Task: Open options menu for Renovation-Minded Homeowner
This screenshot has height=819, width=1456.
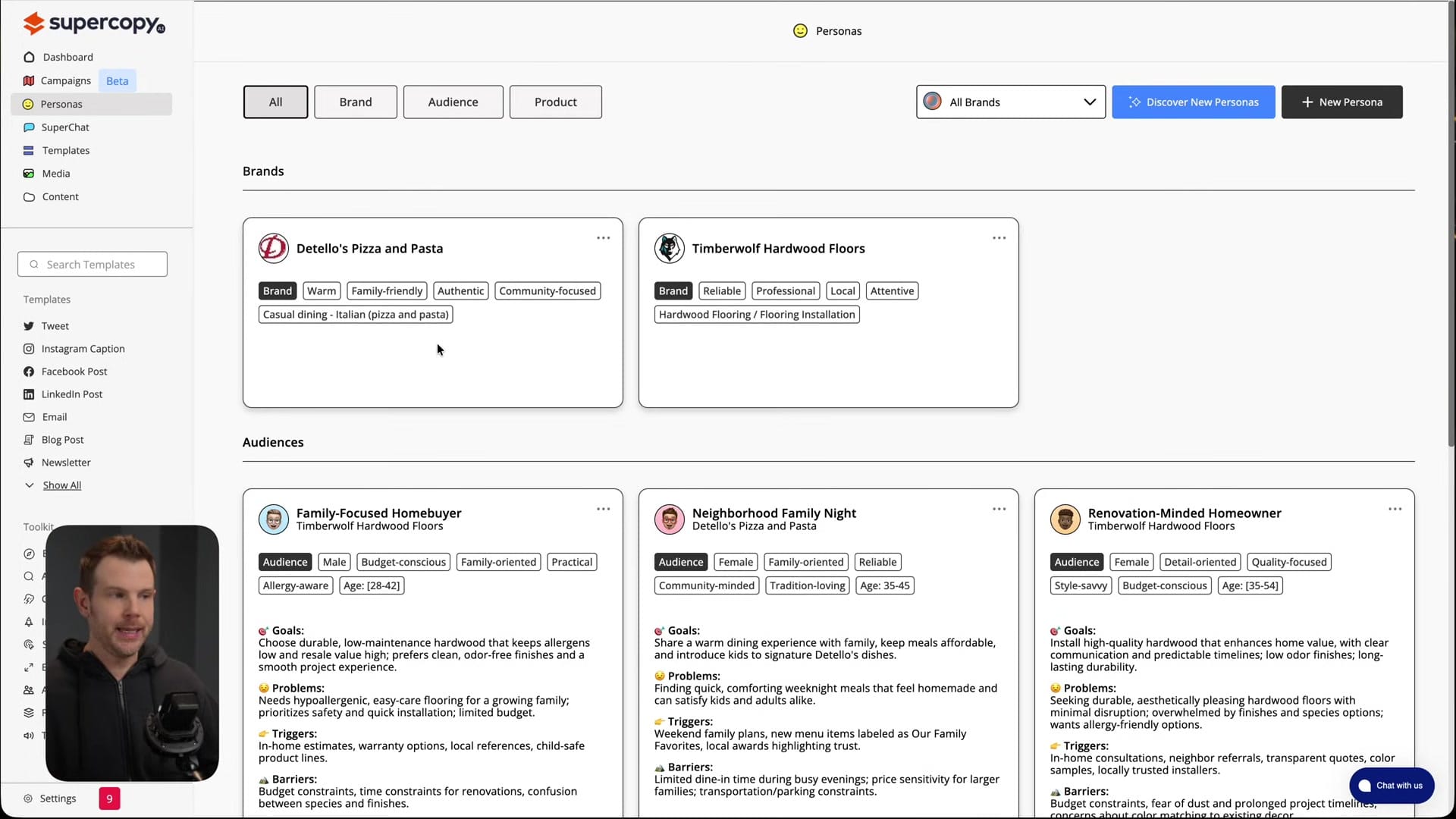Action: point(1395,509)
